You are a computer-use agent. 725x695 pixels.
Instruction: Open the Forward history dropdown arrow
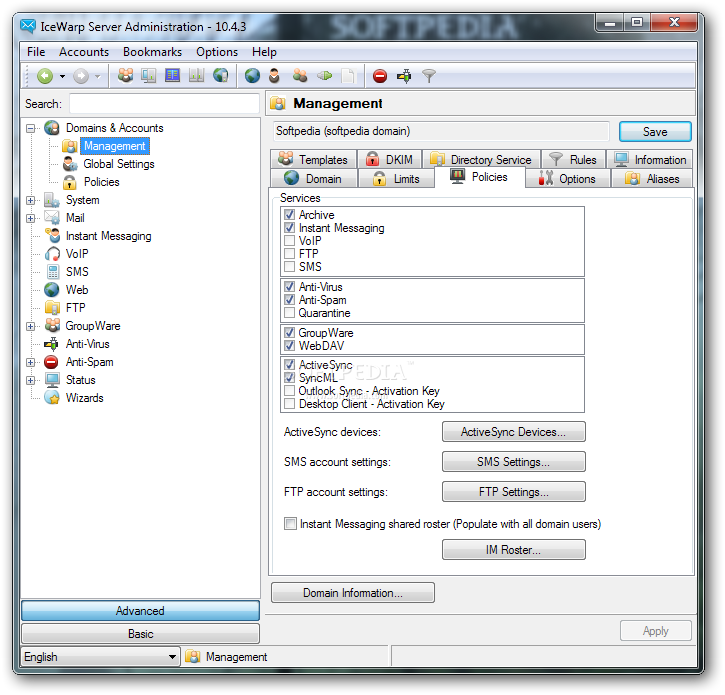click(98, 76)
